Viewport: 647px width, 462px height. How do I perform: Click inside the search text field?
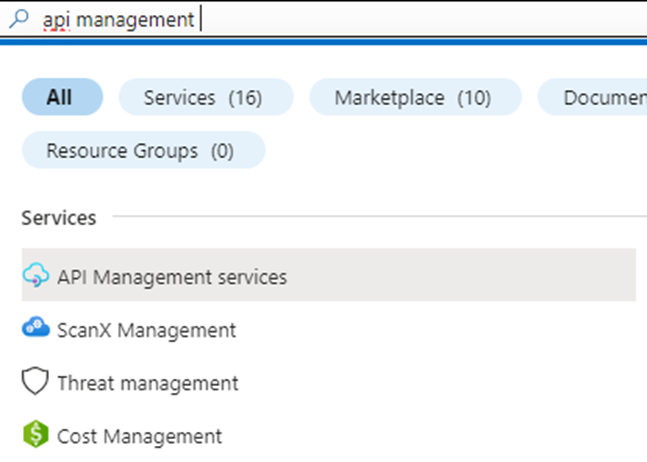tap(400, 19)
